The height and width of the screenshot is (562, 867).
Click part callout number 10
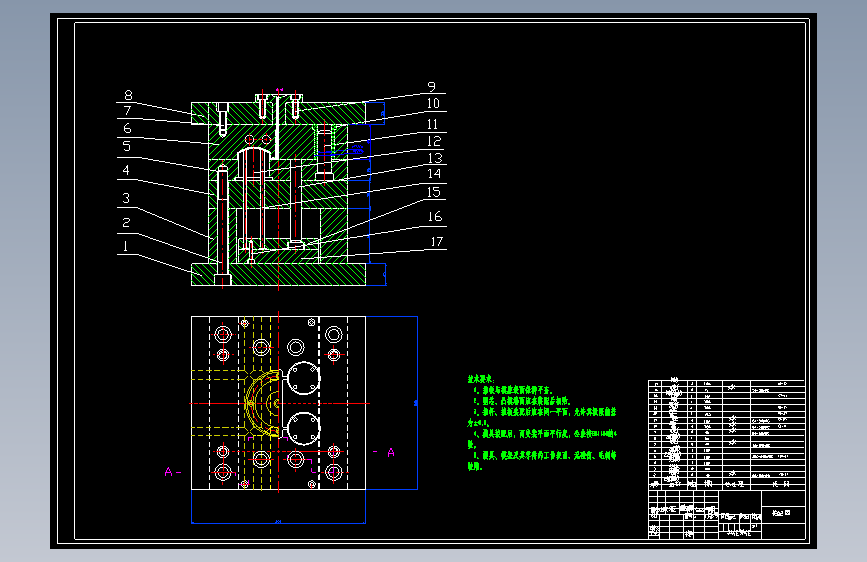tap(433, 103)
